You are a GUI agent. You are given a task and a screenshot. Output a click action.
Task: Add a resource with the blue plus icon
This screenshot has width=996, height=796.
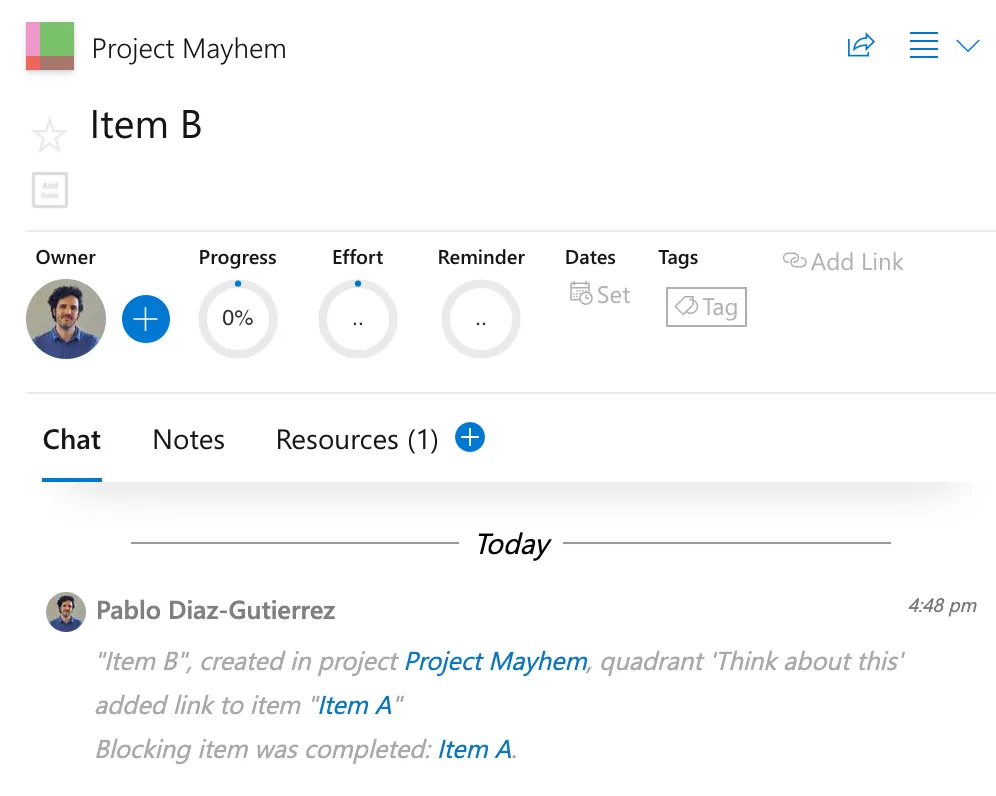coord(470,437)
